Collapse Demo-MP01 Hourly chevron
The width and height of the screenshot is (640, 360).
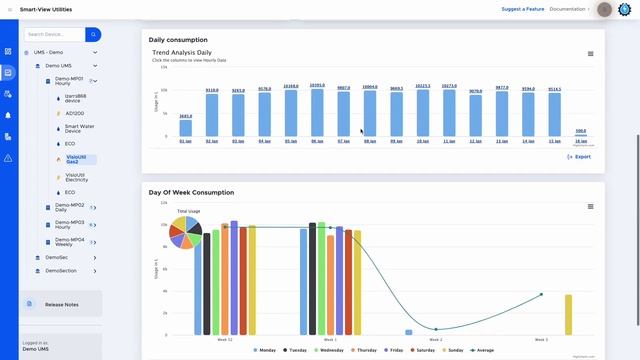click(x=95, y=81)
